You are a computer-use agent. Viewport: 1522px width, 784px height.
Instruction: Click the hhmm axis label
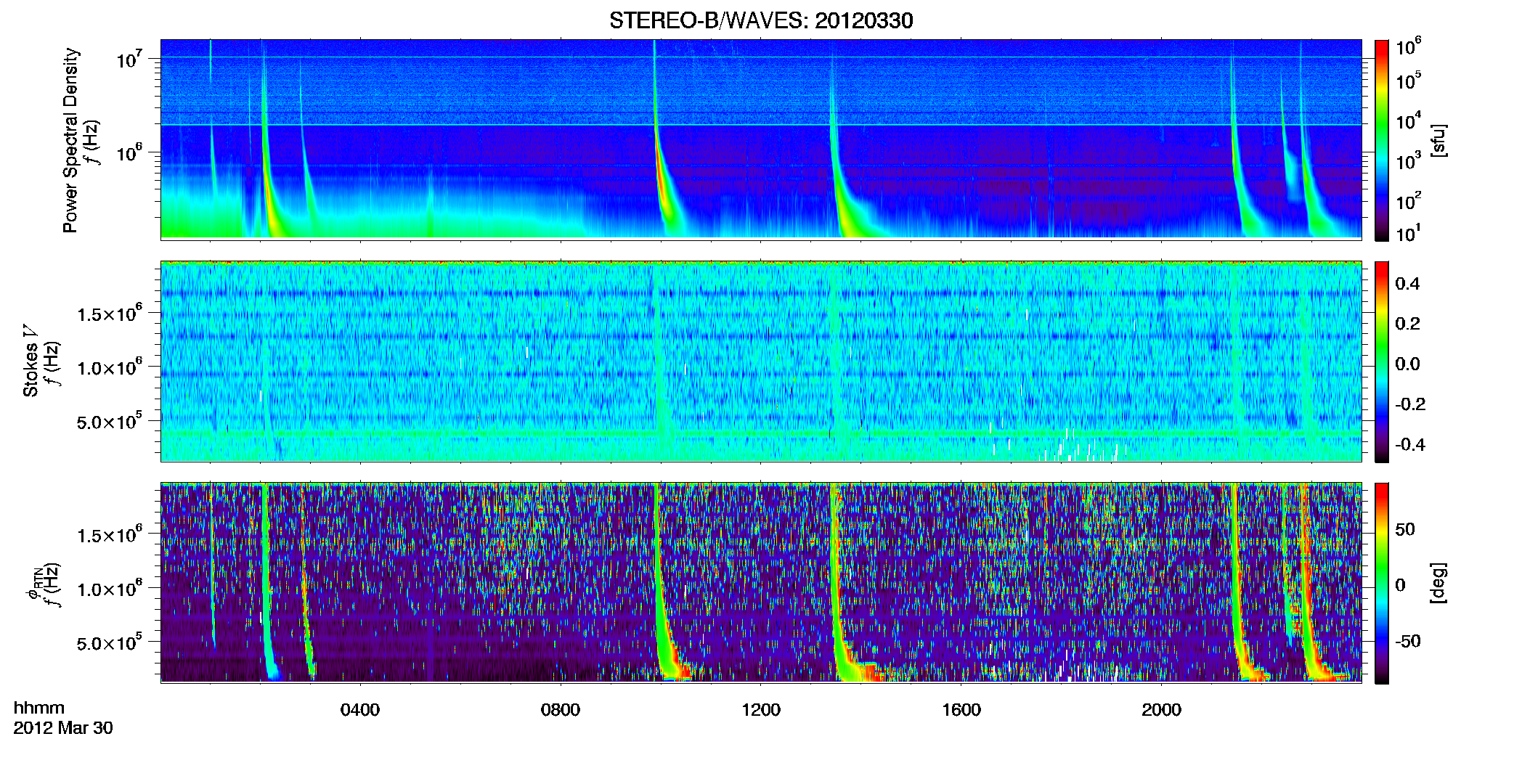coord(38,708)
